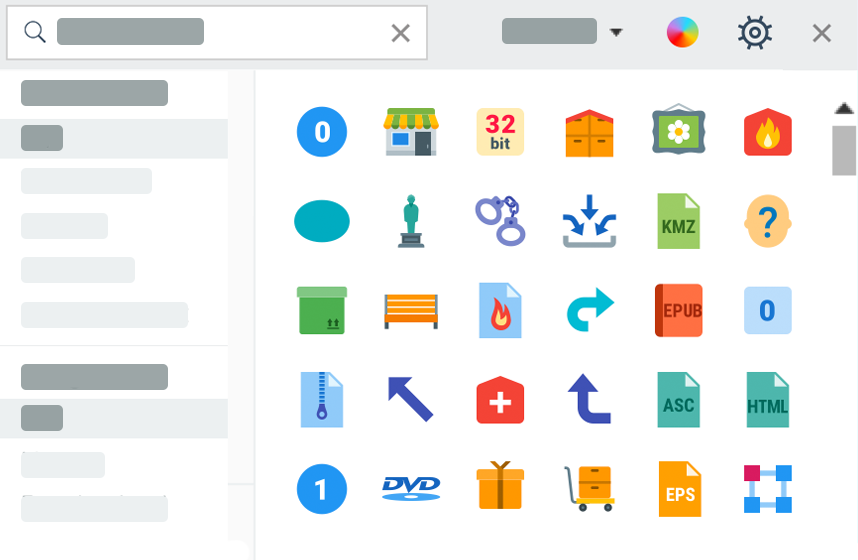The image size is (858, 560).
Task: Select the KMZ file icon
Action: [x=679, y=221]
